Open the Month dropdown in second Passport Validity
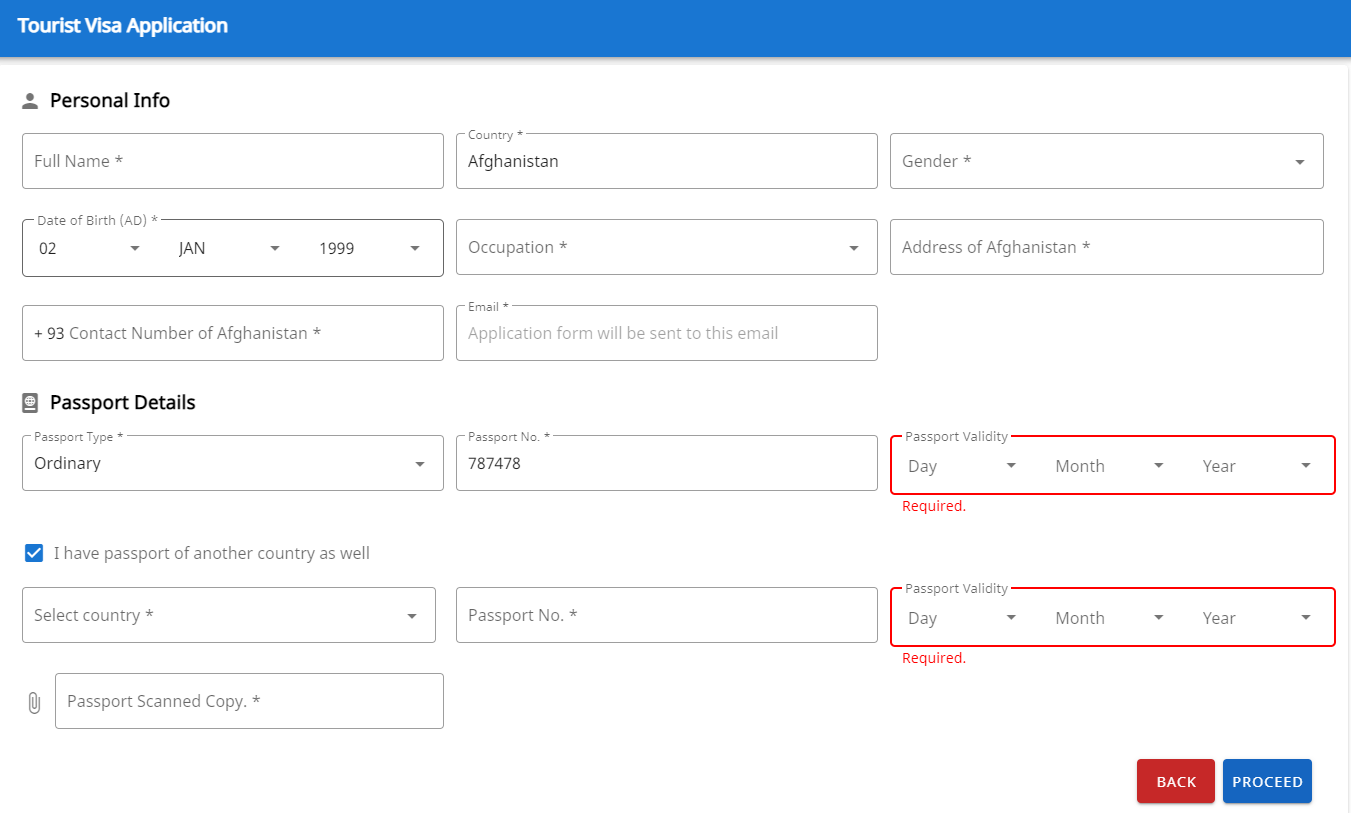Image resolution: width=1351 pixels, height=813 pixels. click(1110, 618)
